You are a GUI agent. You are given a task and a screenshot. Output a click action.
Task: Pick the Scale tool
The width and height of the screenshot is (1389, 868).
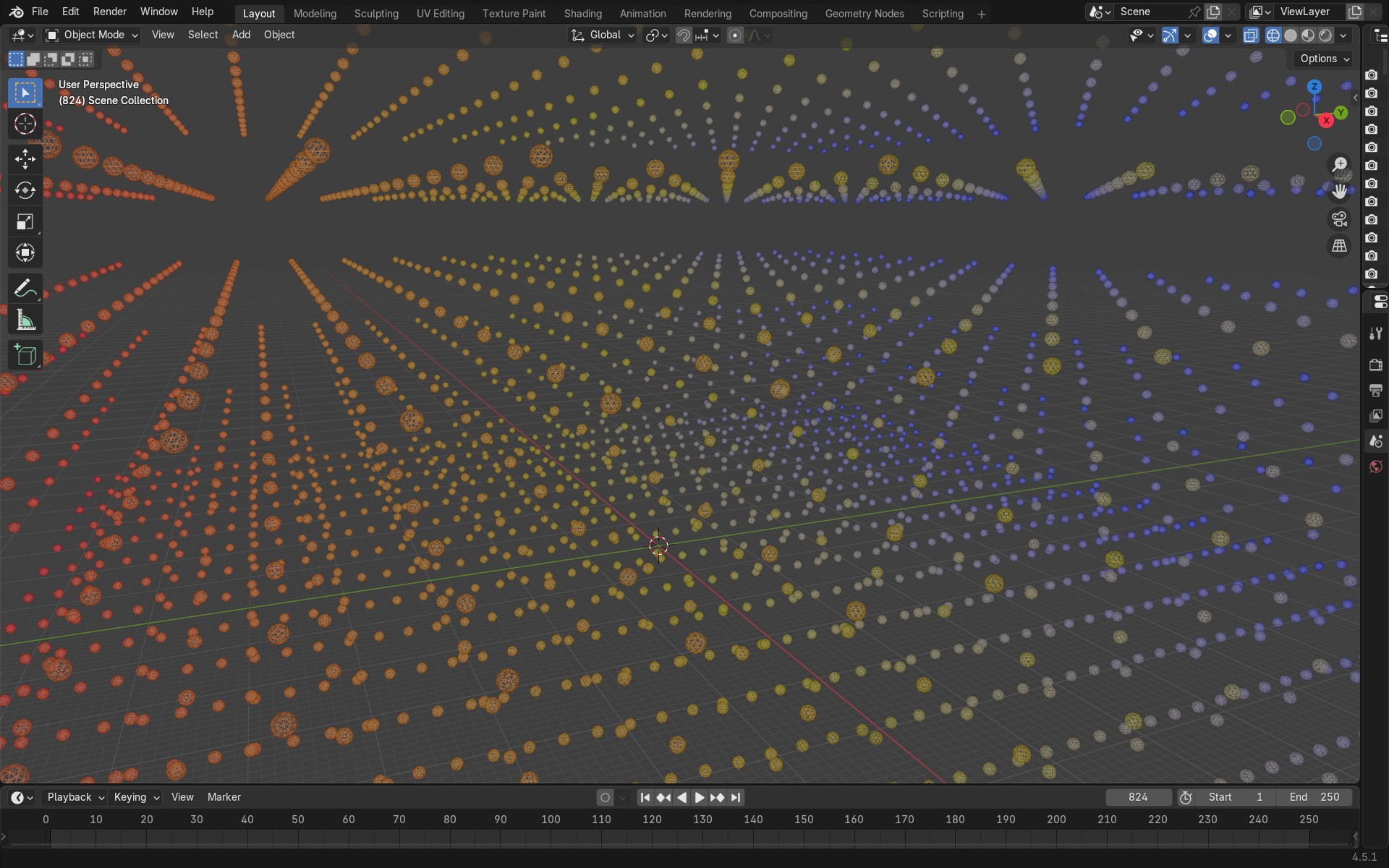(25, 222)
